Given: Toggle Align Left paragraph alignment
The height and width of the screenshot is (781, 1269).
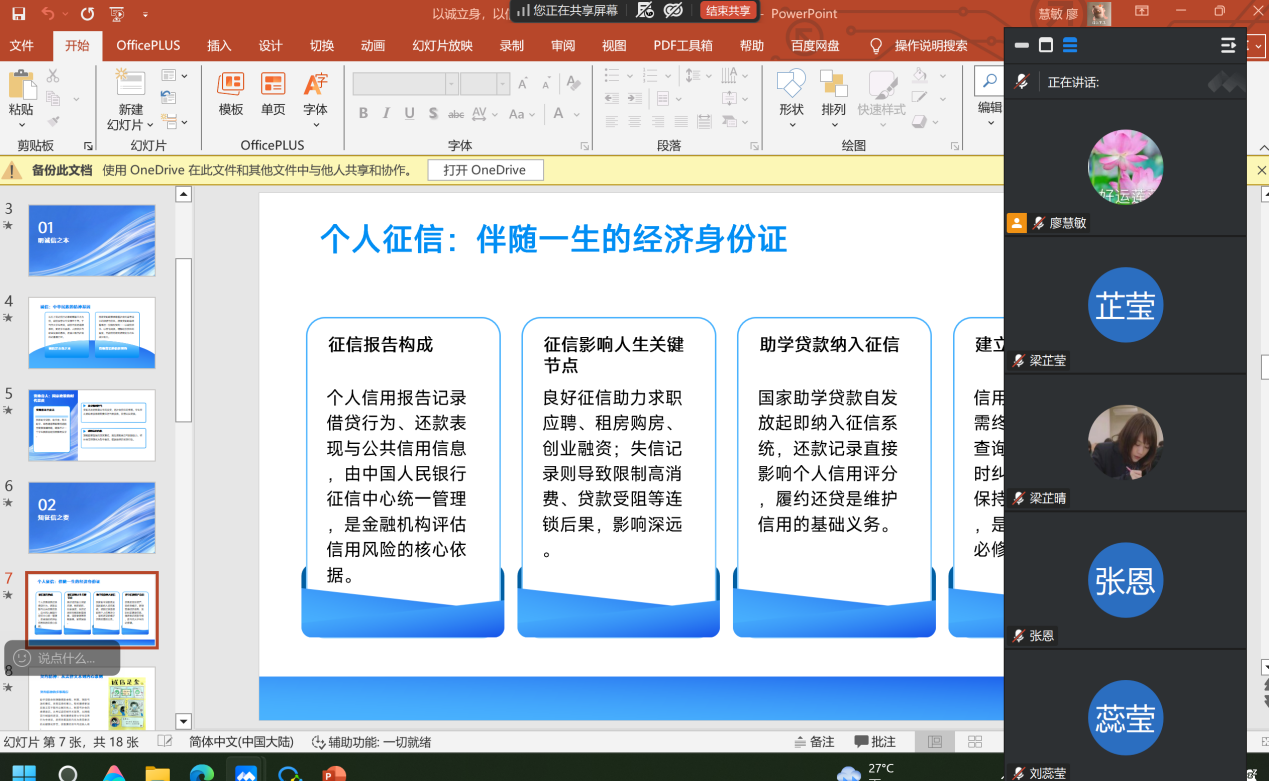Looking at the screenshot, I should click(x=612, y=121).
